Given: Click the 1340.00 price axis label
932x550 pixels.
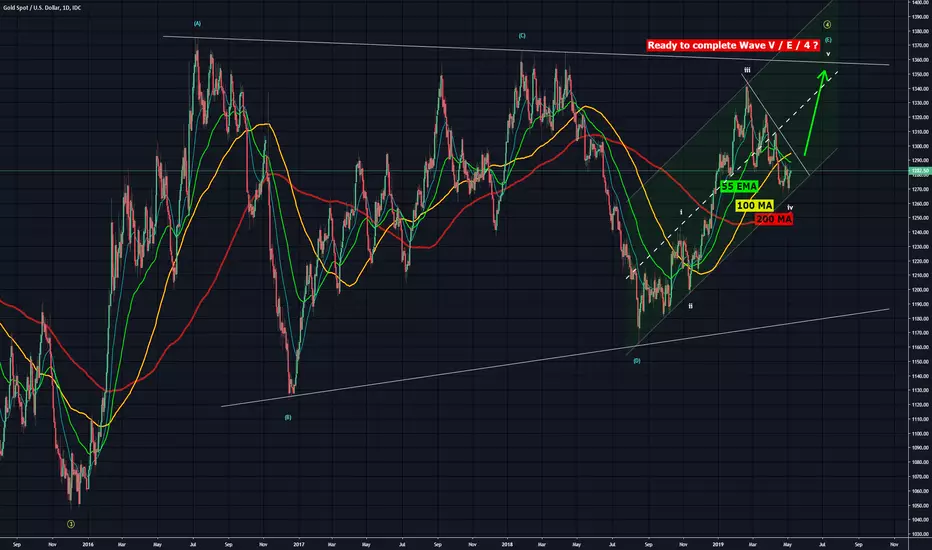Looking at the screenshot, I should point(921,89).
